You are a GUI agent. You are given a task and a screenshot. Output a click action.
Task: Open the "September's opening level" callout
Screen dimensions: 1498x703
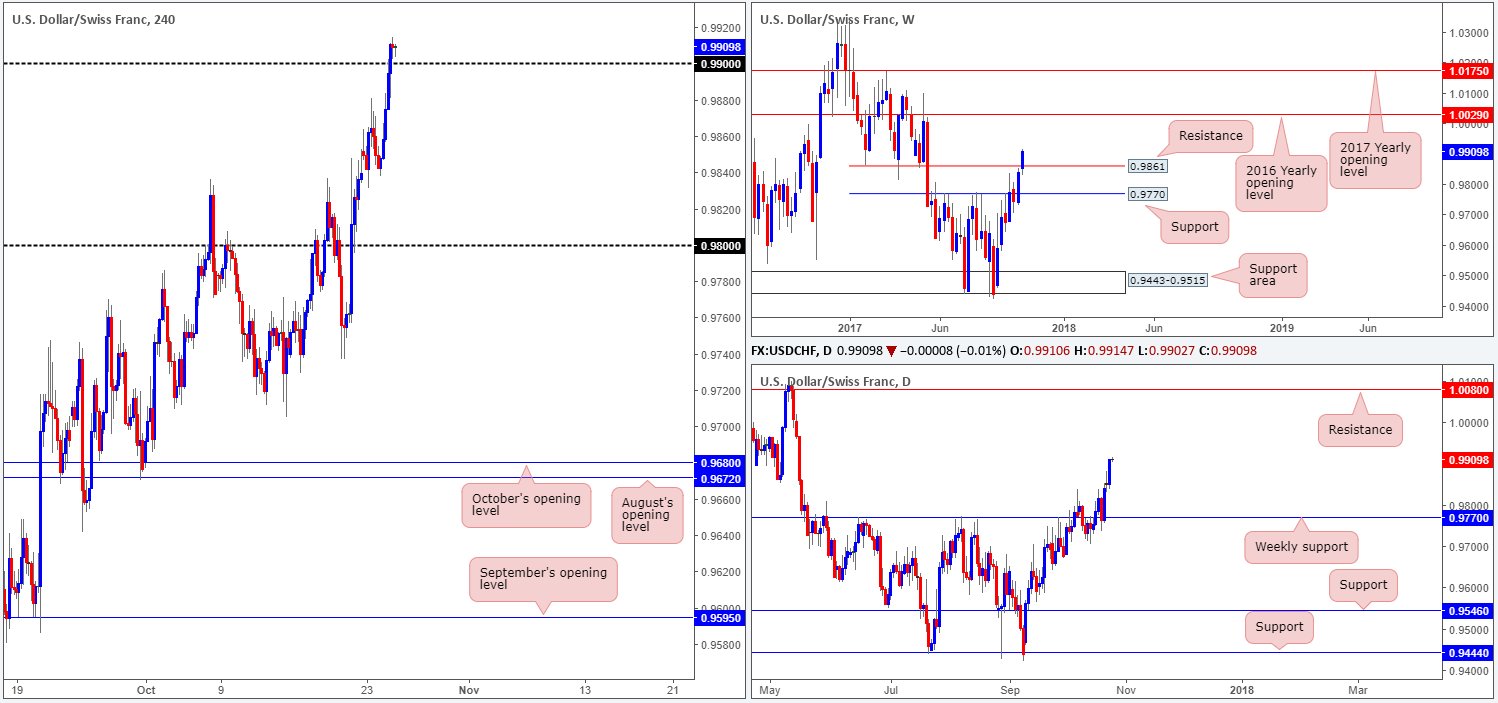[x=543, y=579]
